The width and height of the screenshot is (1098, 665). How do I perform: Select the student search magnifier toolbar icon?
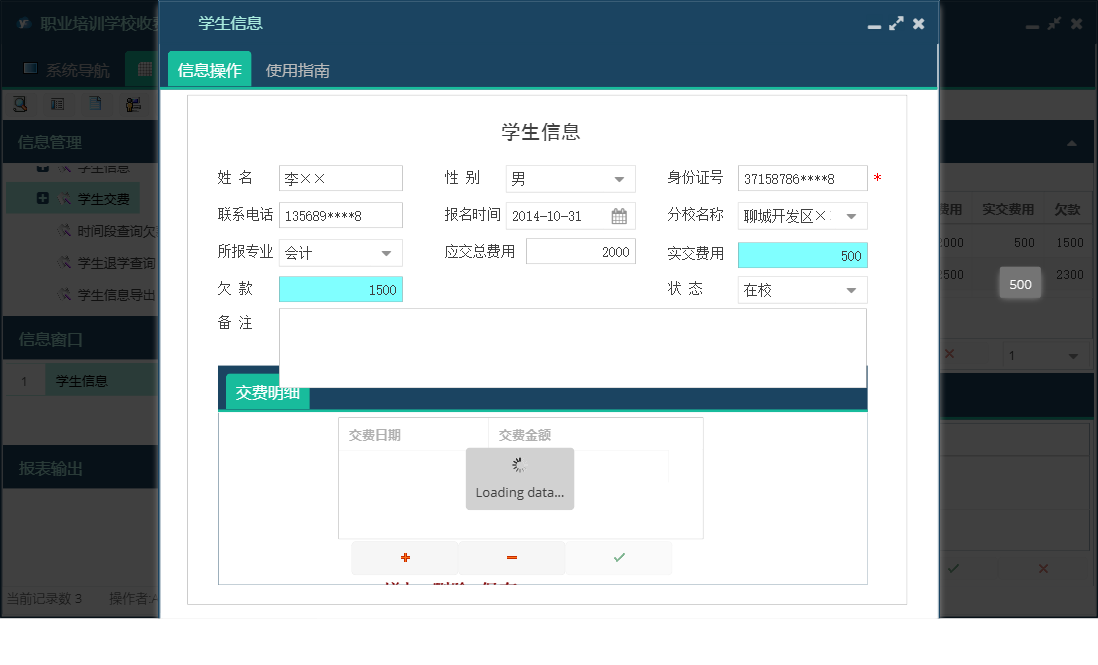pos(19,103)
